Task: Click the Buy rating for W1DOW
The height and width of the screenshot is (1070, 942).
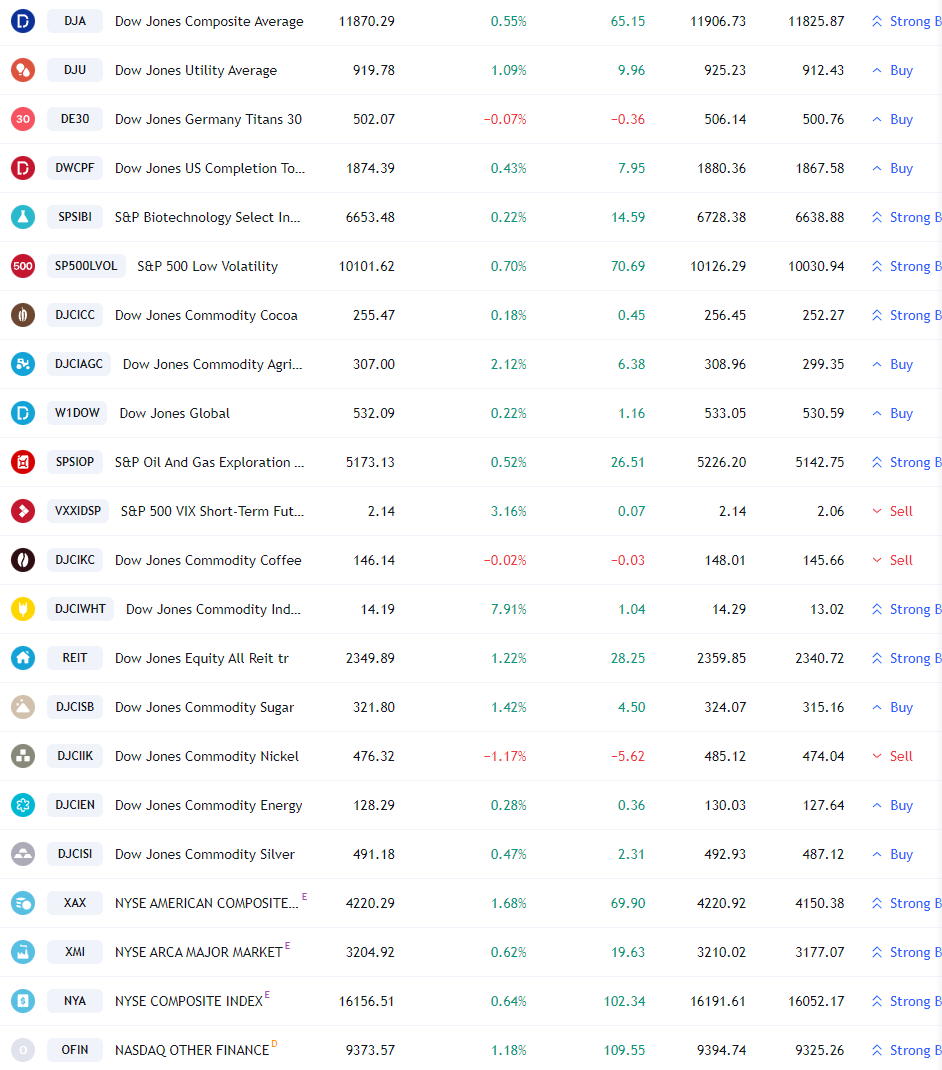Action: coord(893,413)
